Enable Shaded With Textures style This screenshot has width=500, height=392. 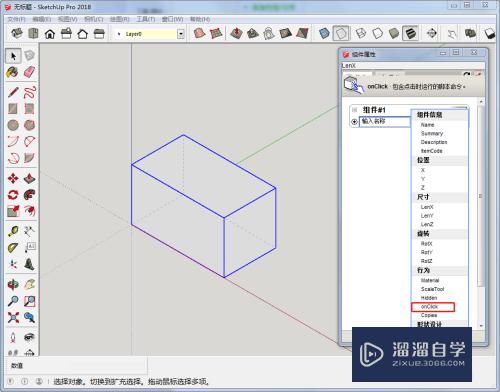click(410, 33)
